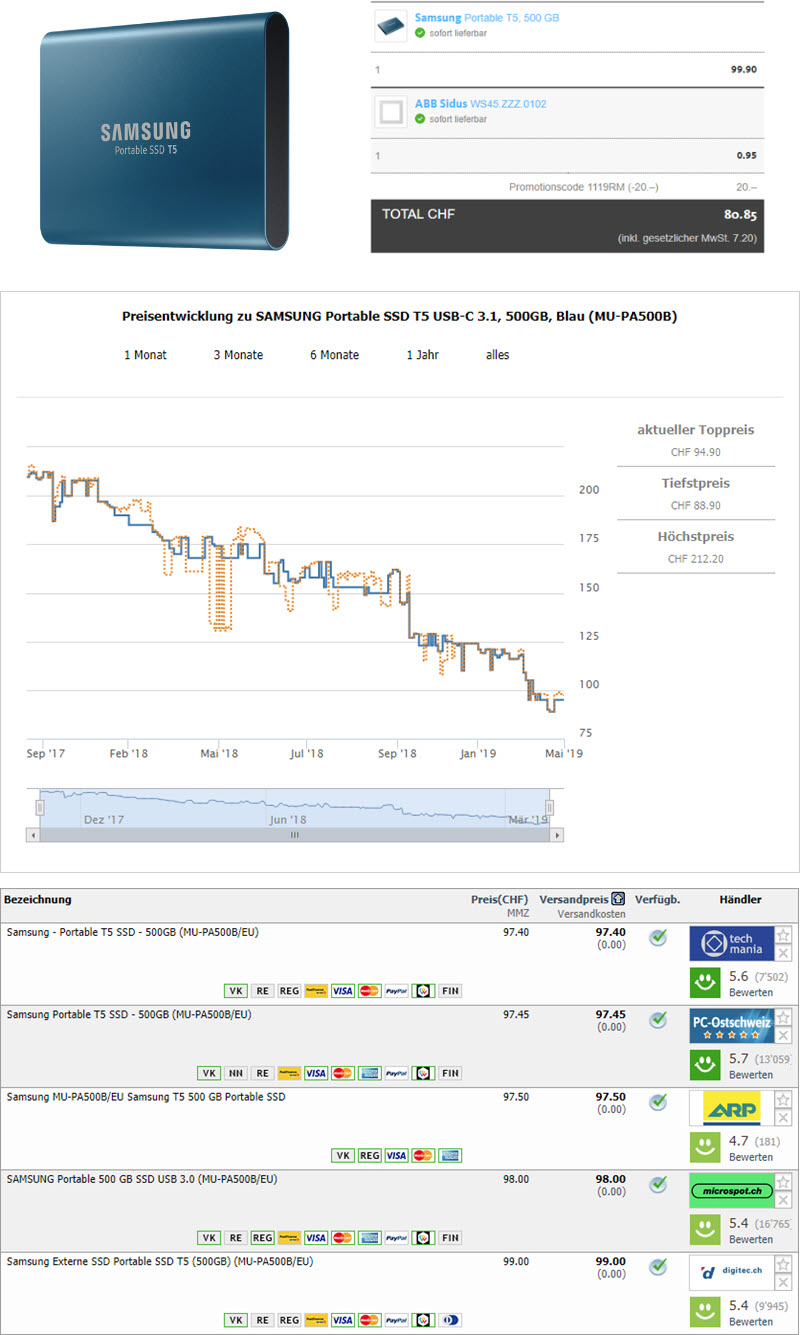Click the Tiefstpreis CHF 88.90 value

coord(696,505)
